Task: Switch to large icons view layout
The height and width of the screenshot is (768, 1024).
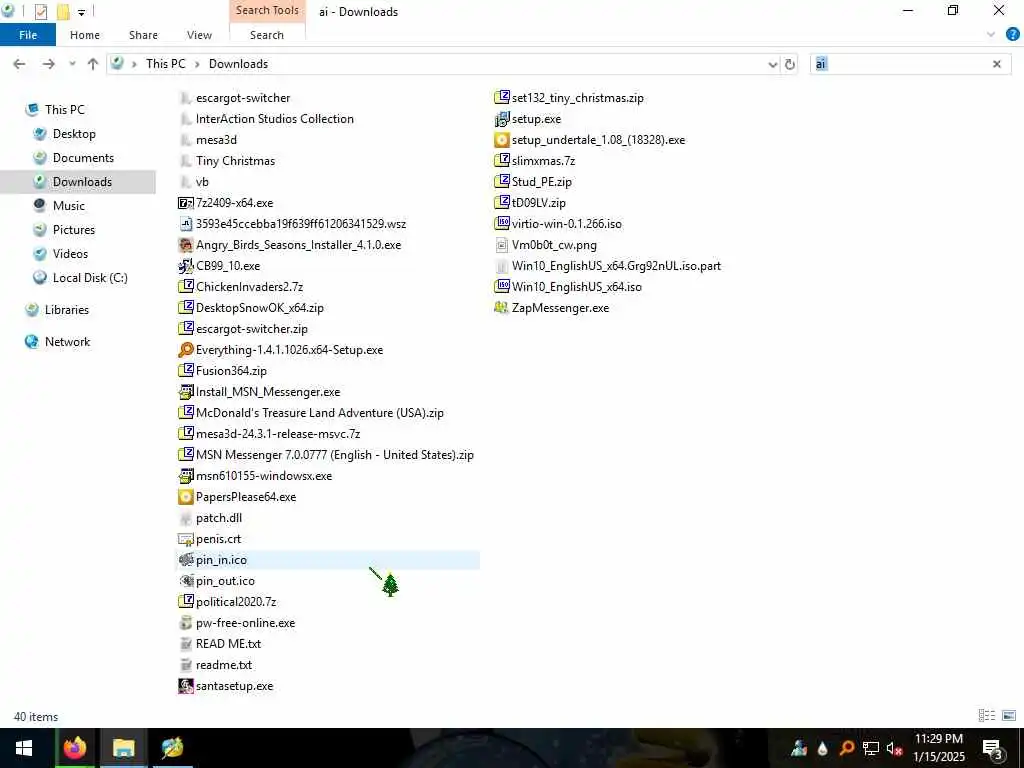Action: tap(1008, 716)
